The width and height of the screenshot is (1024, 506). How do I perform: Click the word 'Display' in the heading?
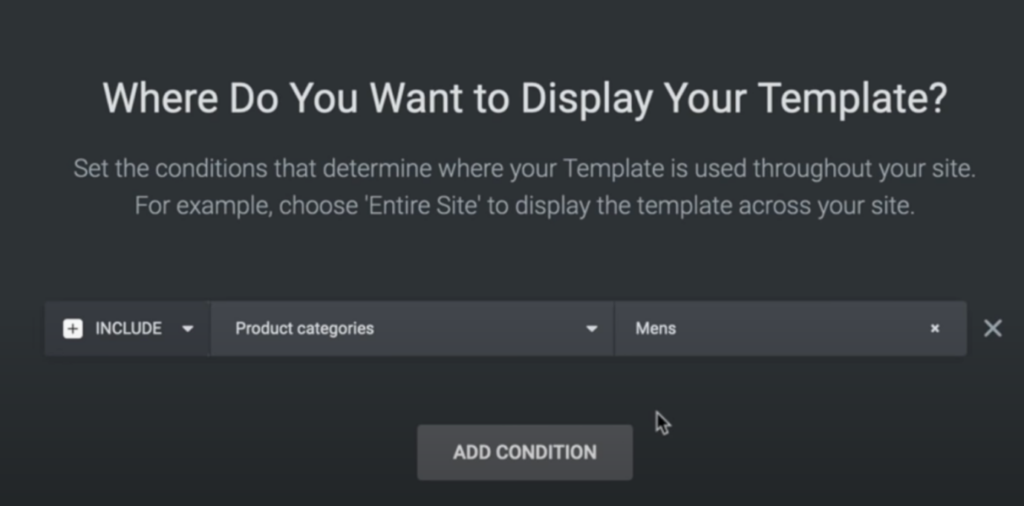586,99
